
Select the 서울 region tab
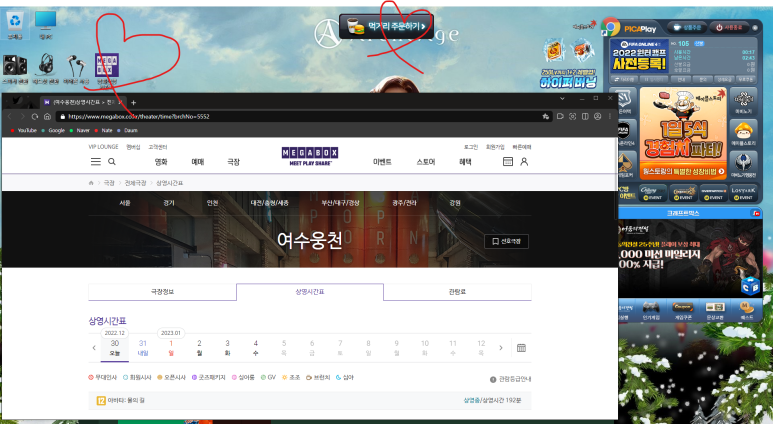point(125,203)
